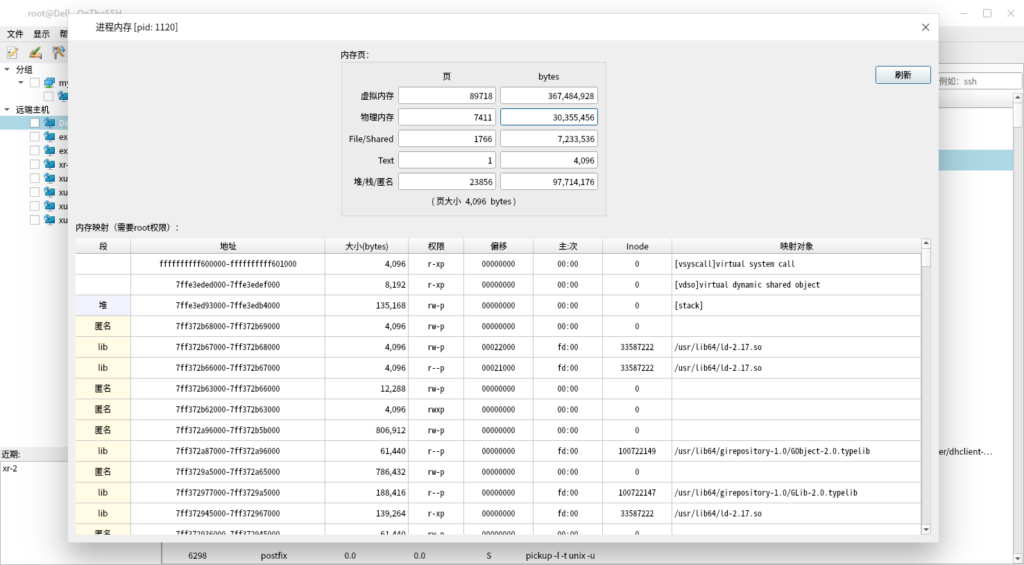The image size is (1024, 565).
Task: Click the computer icon of the 'my' group
Action: point(48,83)
